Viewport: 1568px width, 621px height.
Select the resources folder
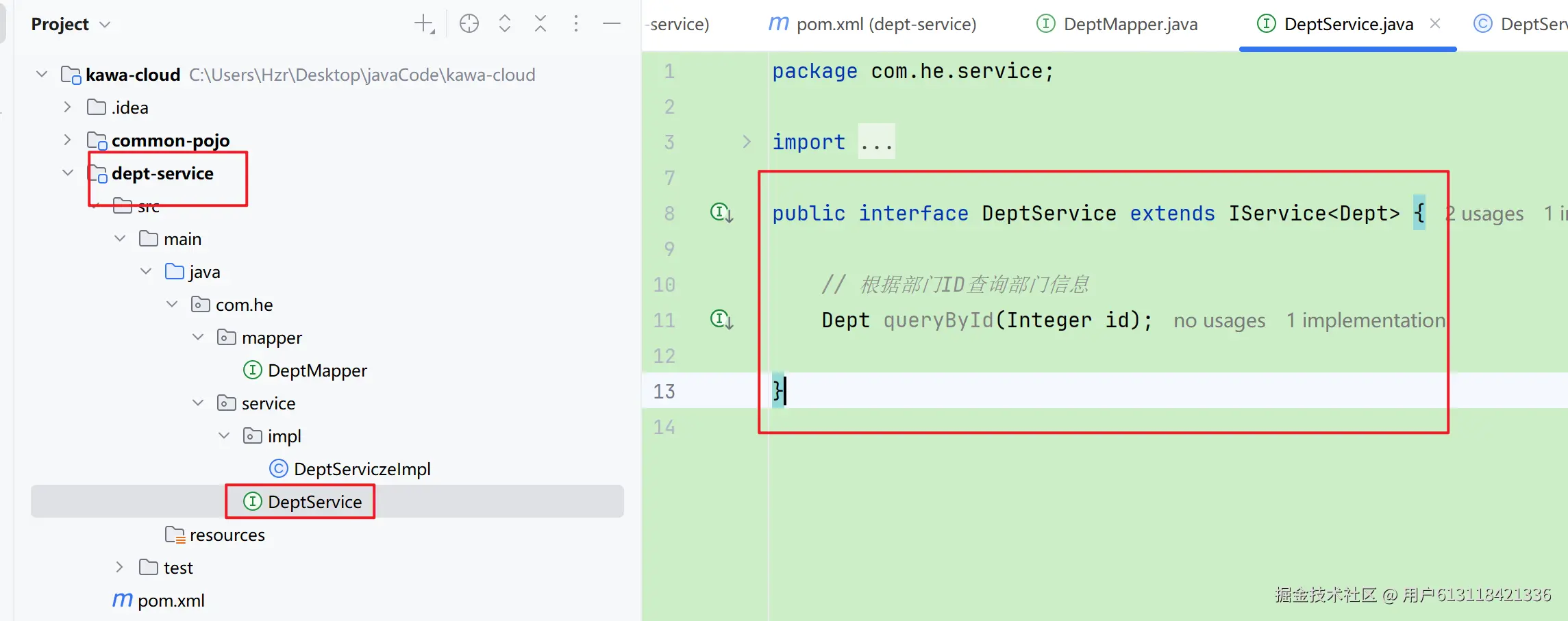227,535
